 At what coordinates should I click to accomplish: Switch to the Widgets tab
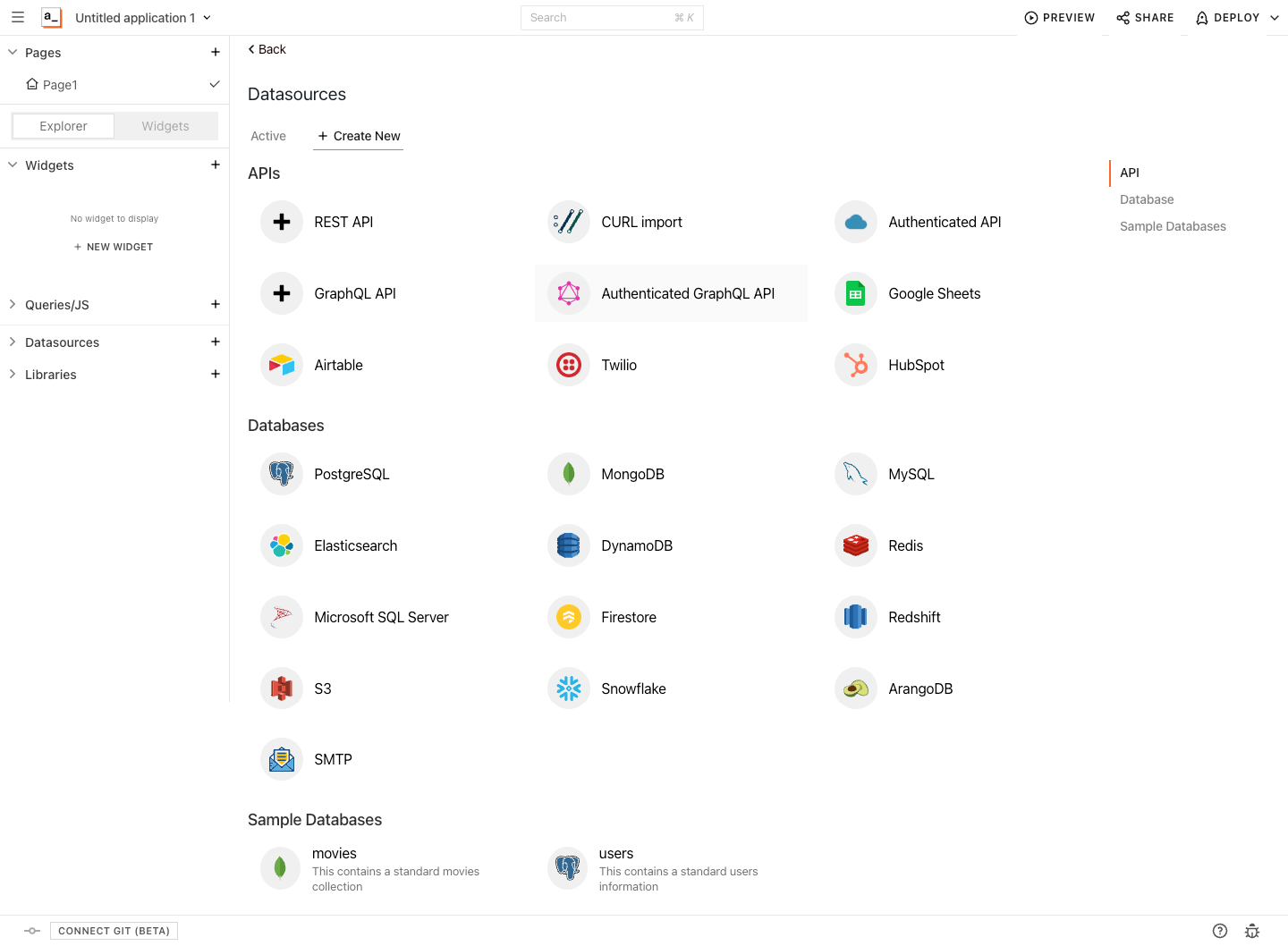pos(165,126)
